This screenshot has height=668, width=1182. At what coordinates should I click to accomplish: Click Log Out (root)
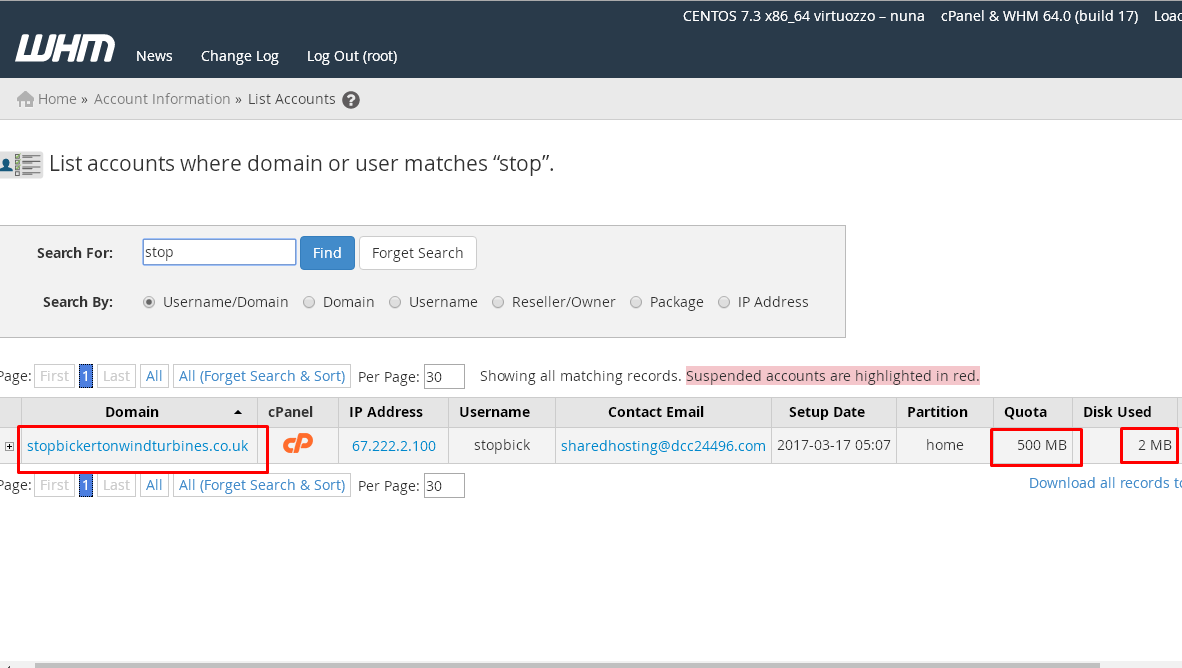click(x=352, y=57)
